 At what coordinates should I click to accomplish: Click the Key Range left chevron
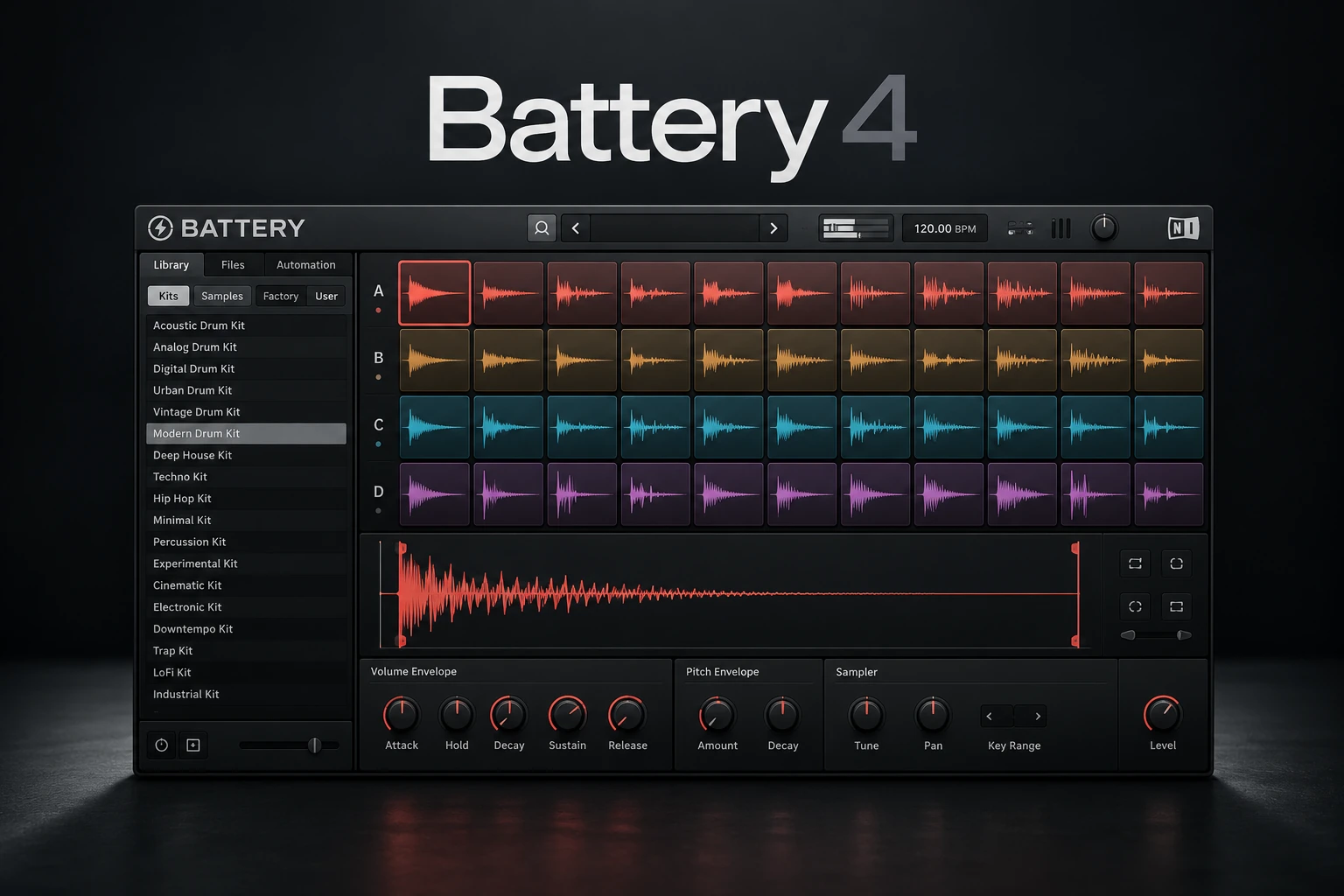(990, 717)
